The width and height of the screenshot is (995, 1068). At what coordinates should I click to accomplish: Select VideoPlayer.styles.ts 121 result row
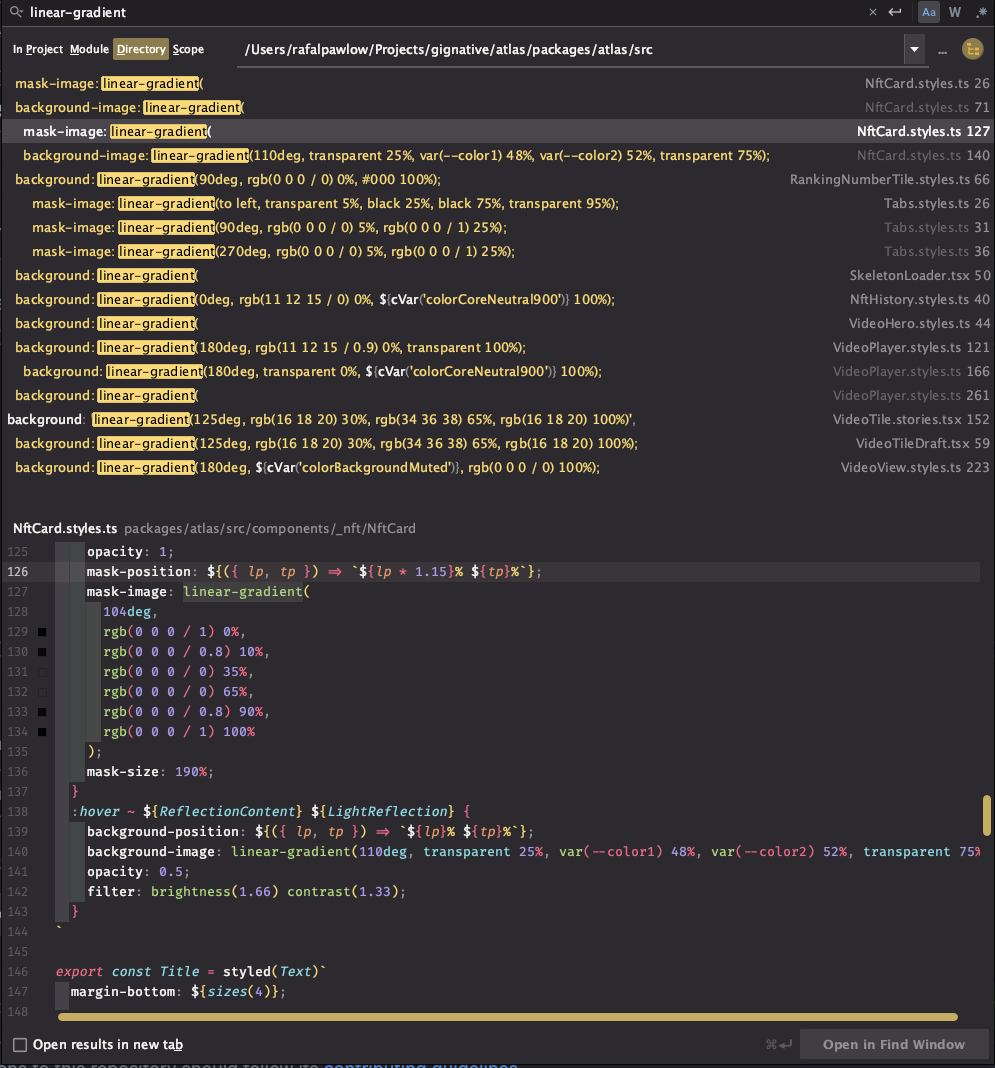pyautogui.click(x=497, y=347)
